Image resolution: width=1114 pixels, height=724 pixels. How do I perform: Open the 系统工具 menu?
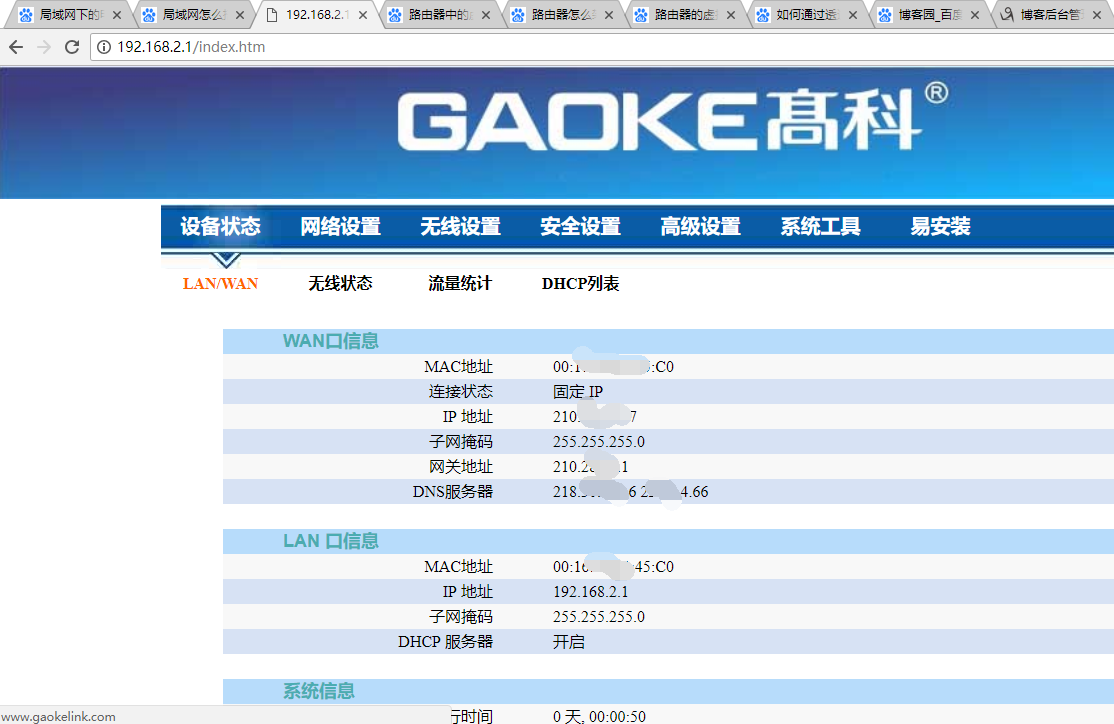(x=821, y=227)
